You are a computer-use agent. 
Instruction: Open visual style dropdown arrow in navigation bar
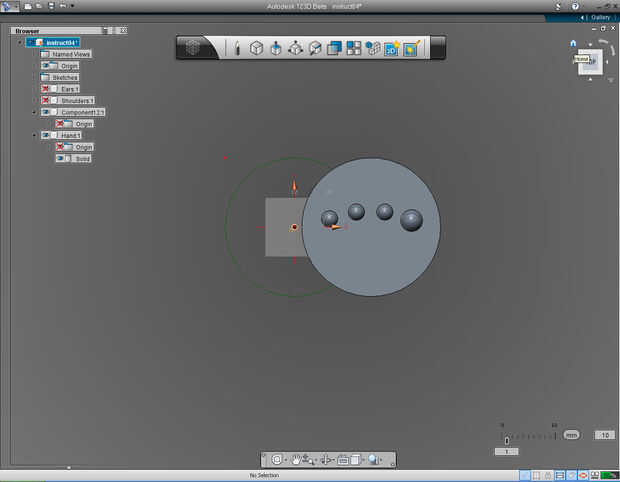tap(381, 460)
